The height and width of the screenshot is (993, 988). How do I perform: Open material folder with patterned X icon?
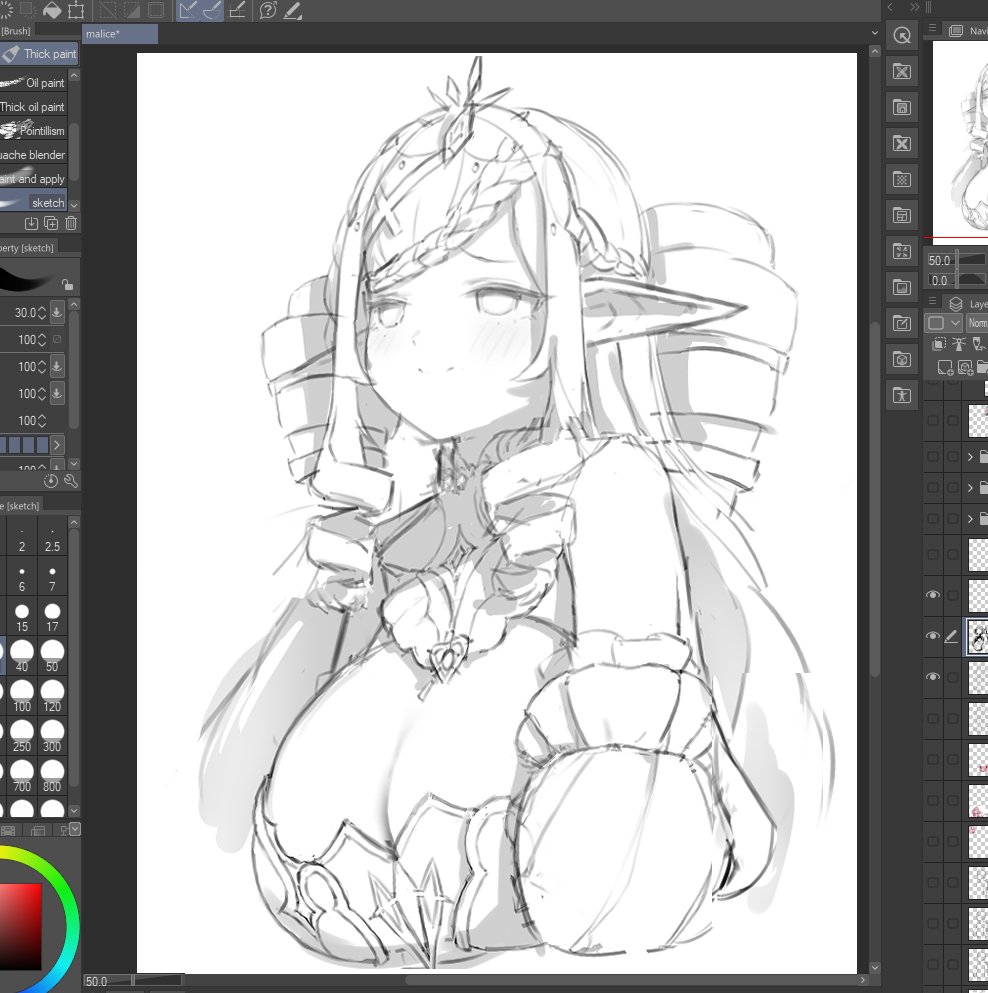point(902,72)
